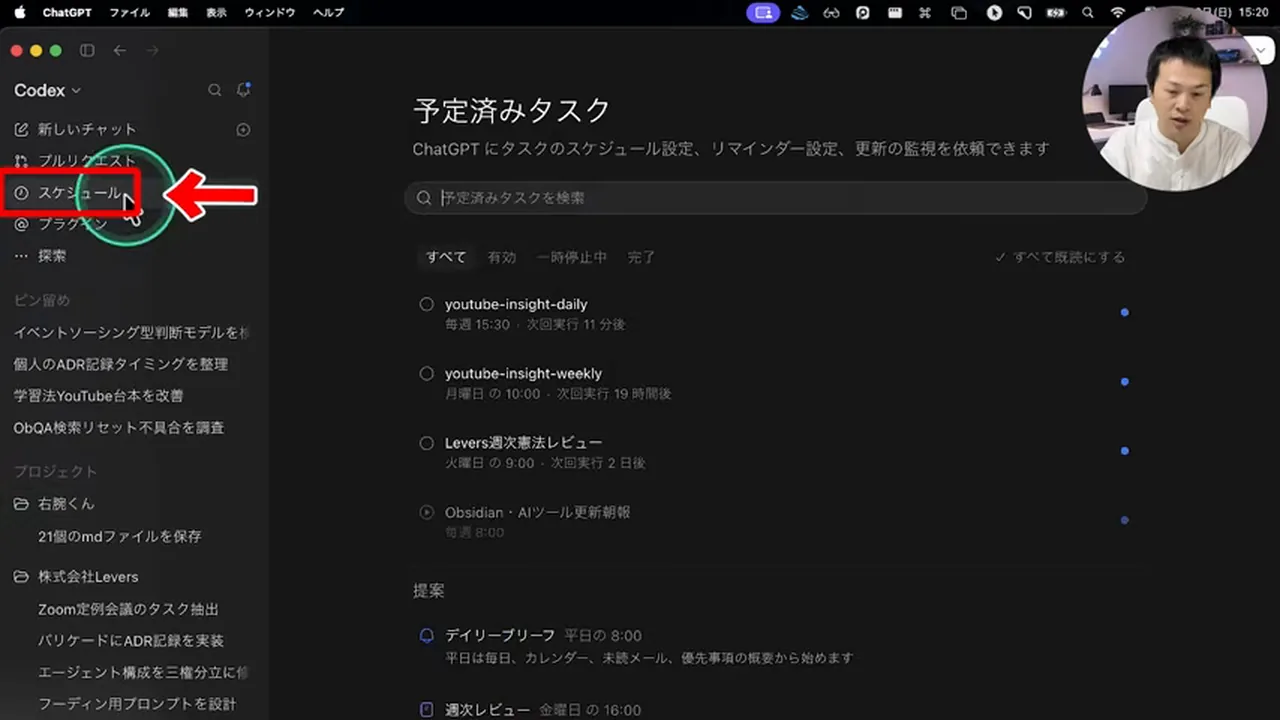Toggle Levers週次憲法レビュー status circle
This screenshot has height=720, width=1280.
(427, 442)
